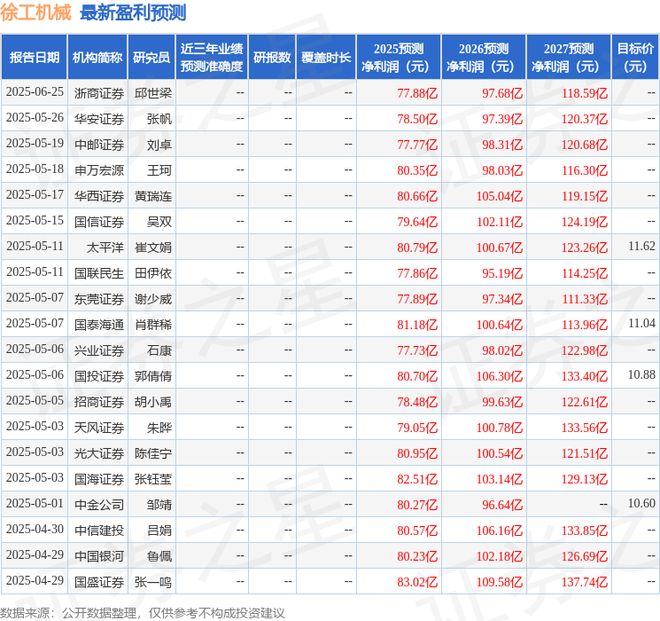This screenshot has height=621, width=660.
Task: Select the 中邮证券 row name
Action: coord(99,145)
